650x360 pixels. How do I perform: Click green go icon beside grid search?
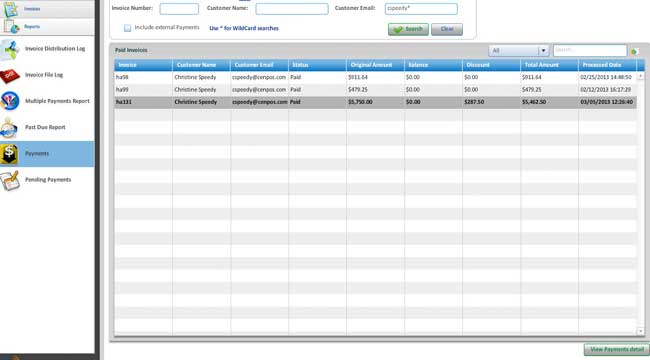(x=634, y=51)
